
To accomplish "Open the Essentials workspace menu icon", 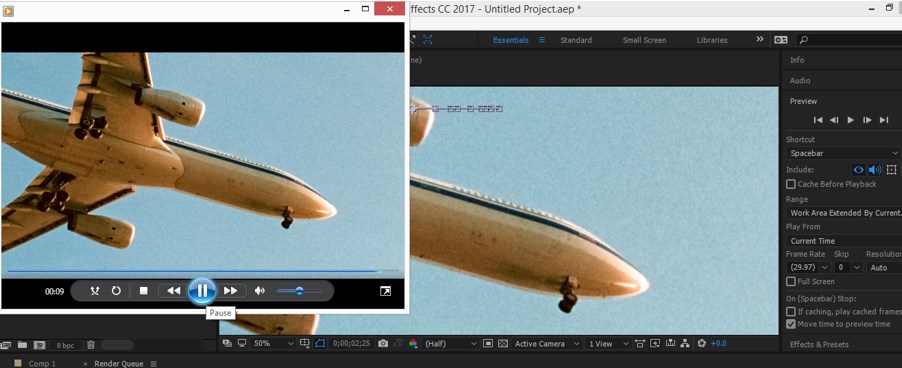I will pos(542,40).
